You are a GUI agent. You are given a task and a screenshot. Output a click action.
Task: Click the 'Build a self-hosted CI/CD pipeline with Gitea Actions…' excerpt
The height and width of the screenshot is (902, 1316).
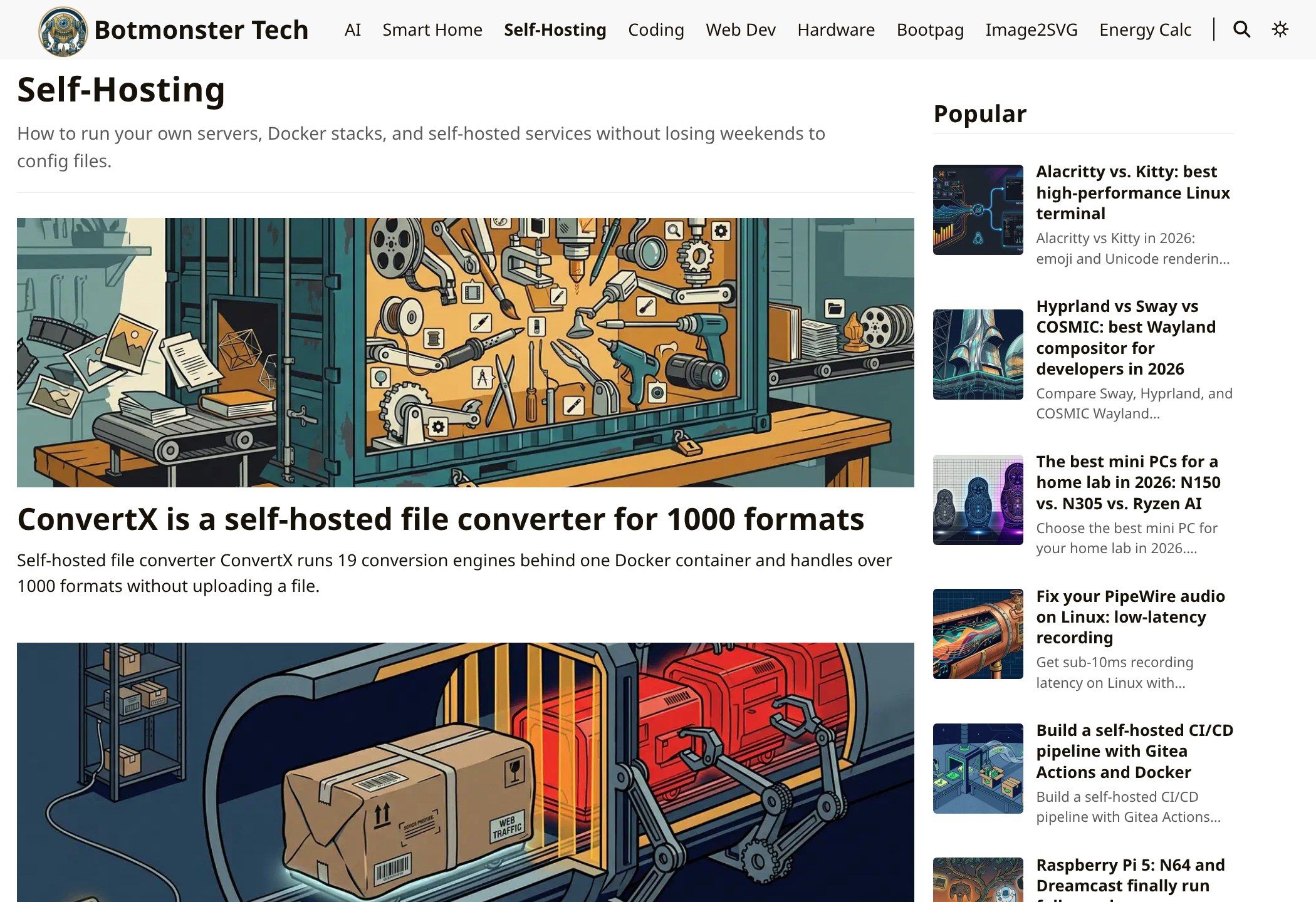(x=1129, y=807)
